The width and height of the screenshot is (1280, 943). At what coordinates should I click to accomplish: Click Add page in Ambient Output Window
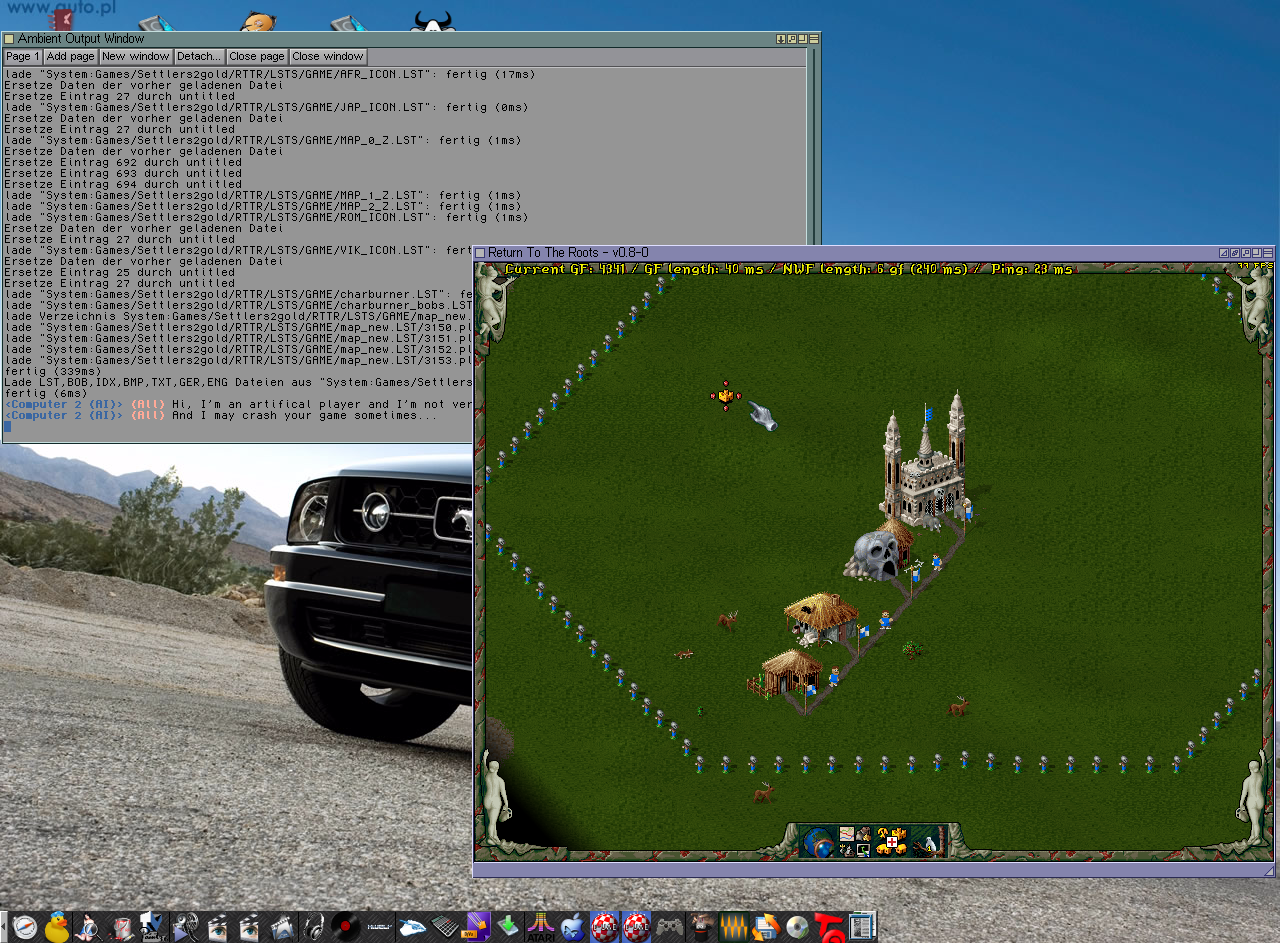click(x=70, y=57)
